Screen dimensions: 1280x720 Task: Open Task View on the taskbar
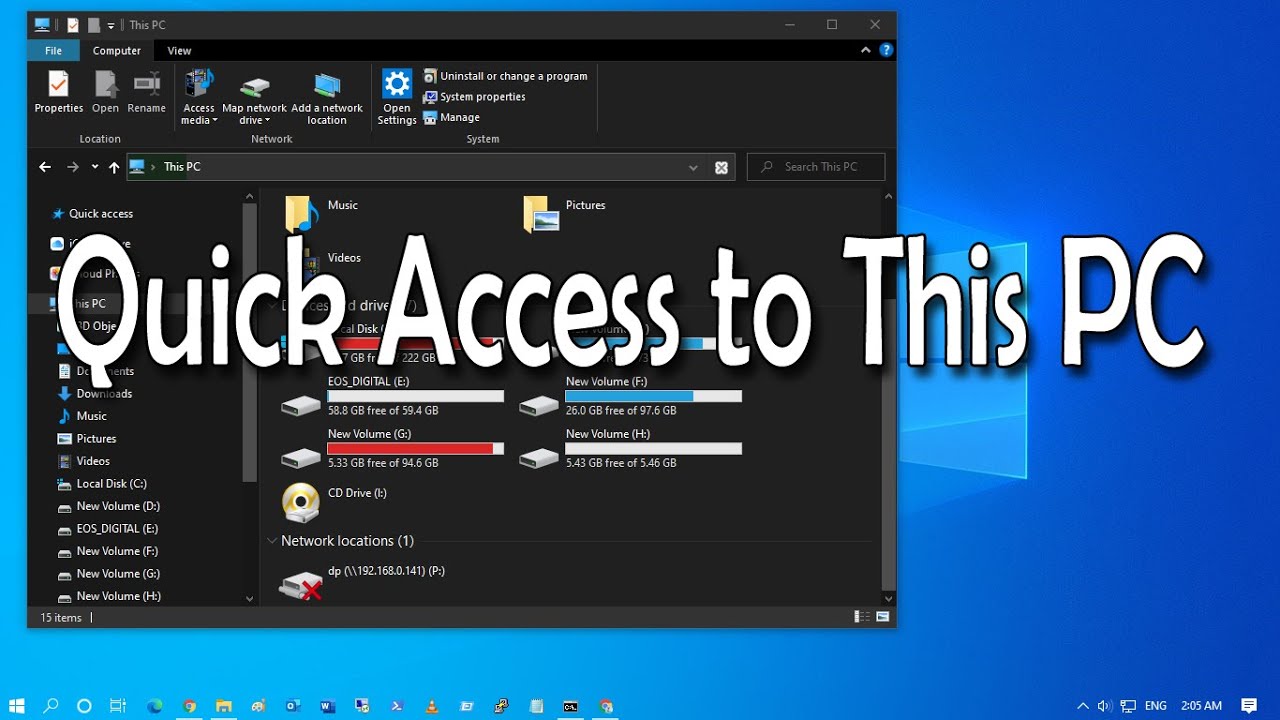[x=118, y=706]
